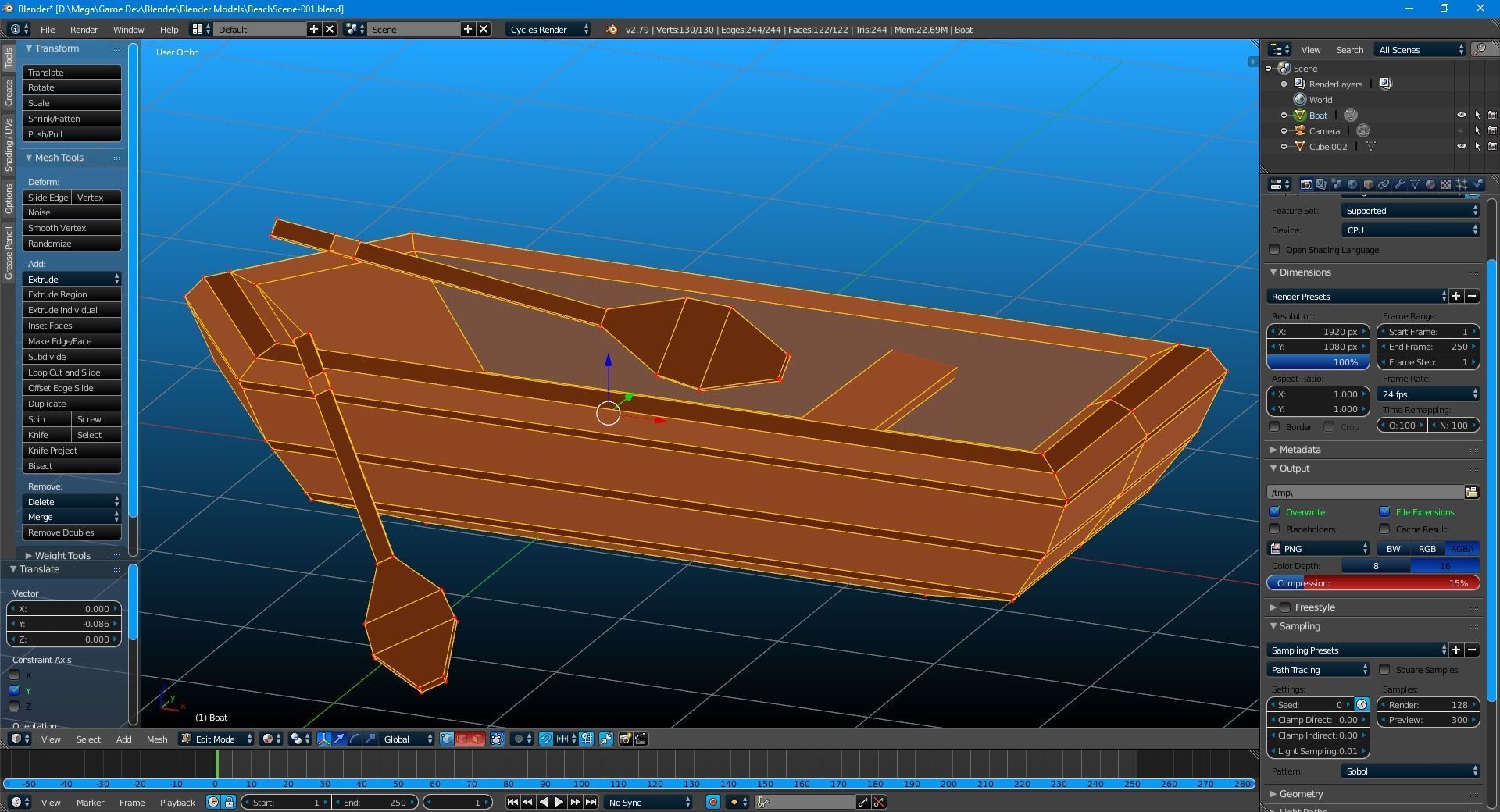Check the Constraint Axis X checkbox

click(x=14, y=675)
